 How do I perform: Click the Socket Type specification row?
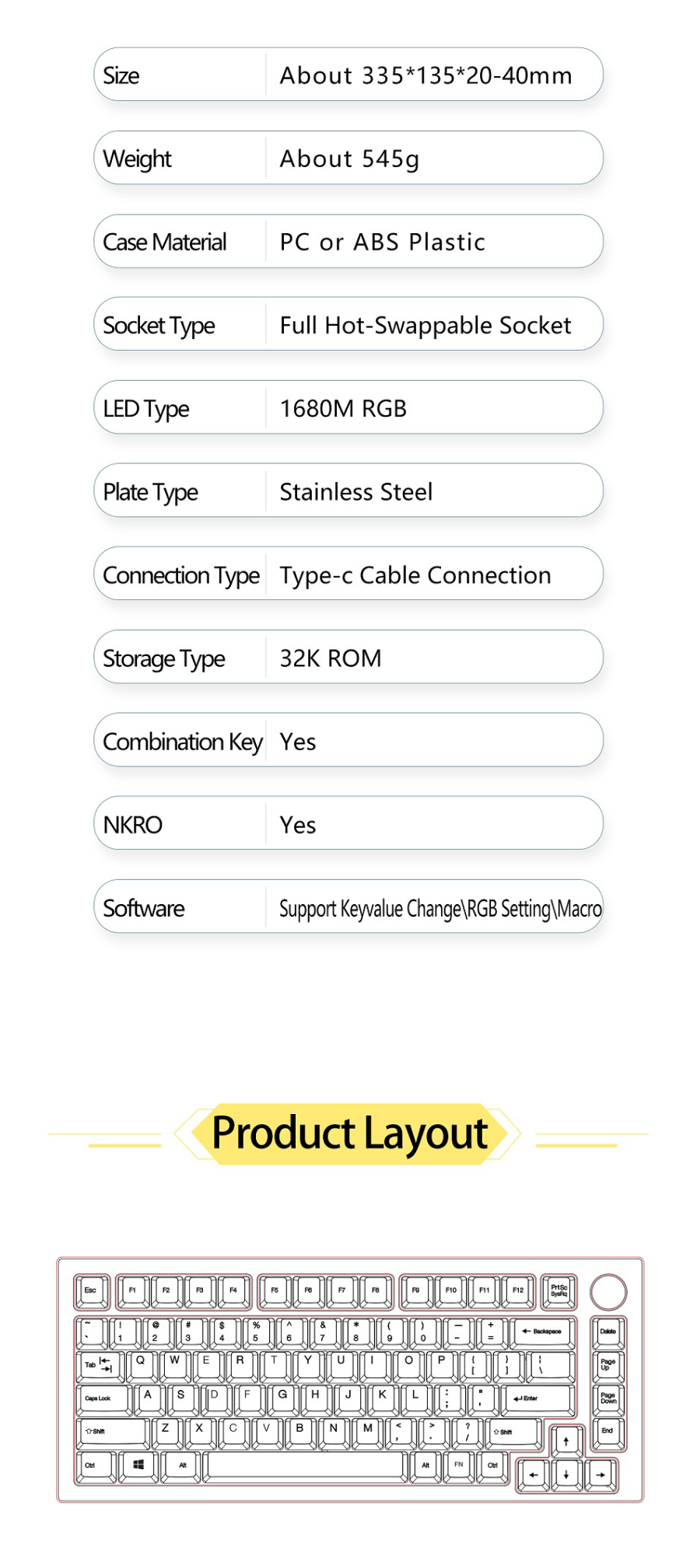click(349, 324)
